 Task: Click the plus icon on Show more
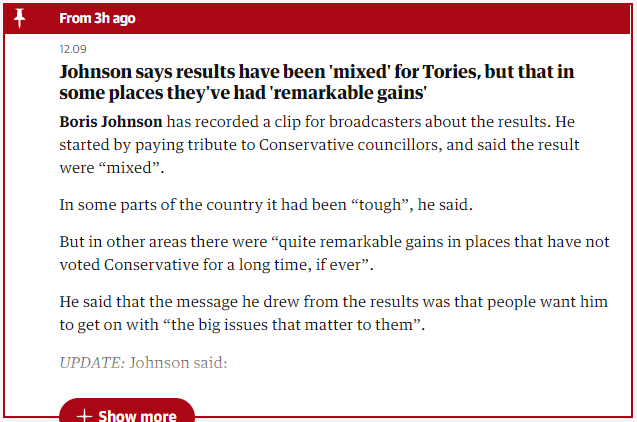[x=84, y=416]
